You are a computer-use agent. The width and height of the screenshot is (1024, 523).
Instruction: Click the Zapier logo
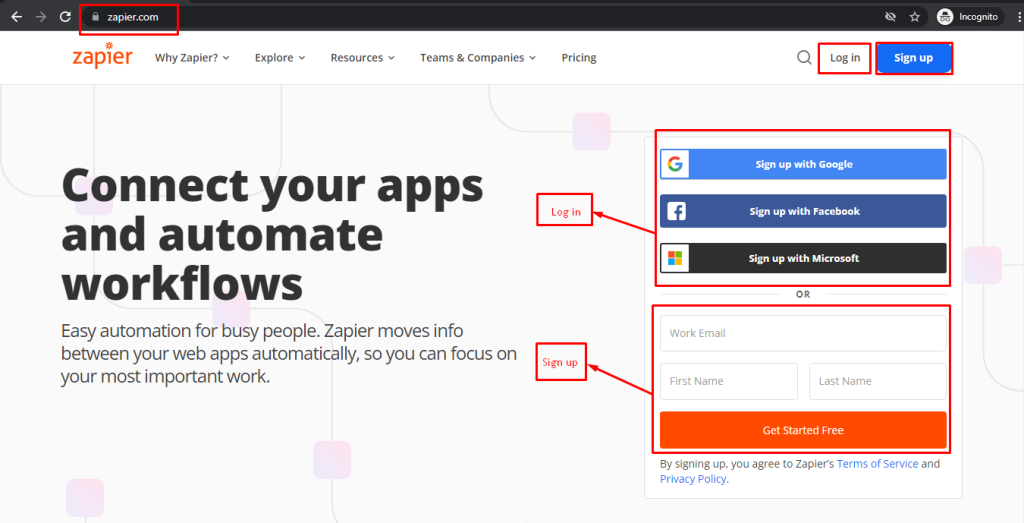click(x=103, y=55)
